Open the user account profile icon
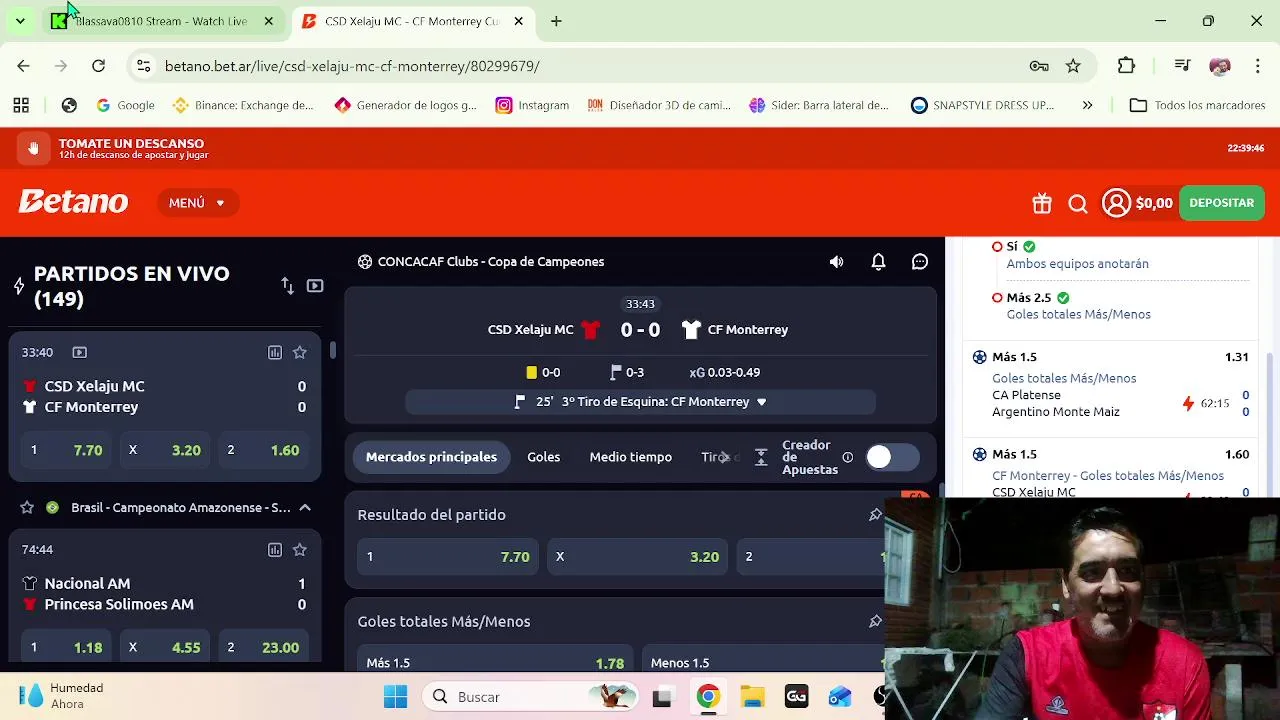Viewport: 1280px width, 720px height. coord(1116,203)
